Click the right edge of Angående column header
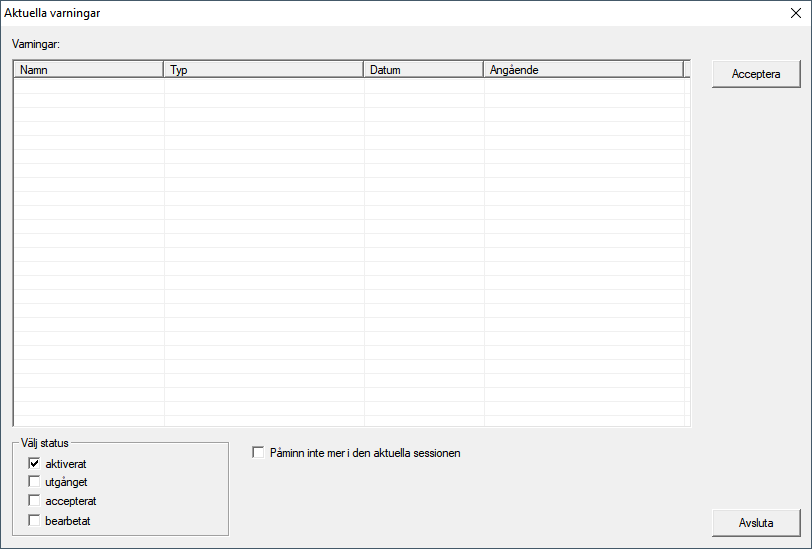The image size is (812, 549). [683, 70]
